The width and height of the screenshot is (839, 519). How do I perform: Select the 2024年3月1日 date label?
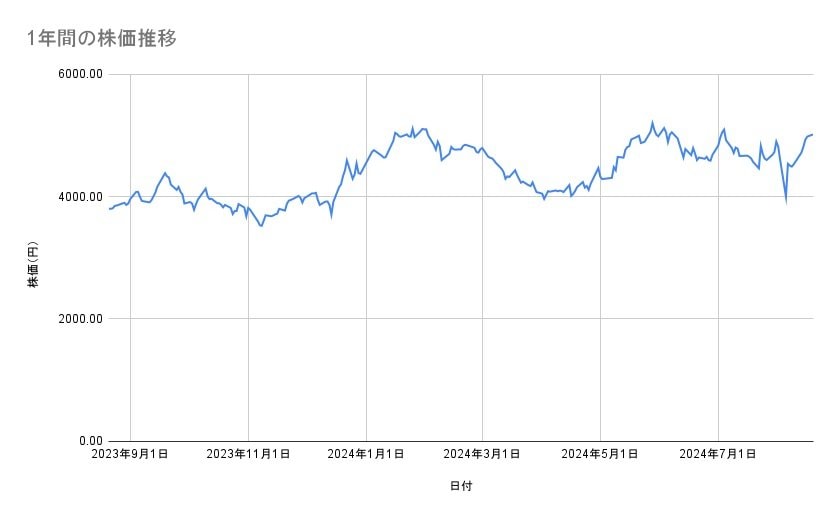(x=483, y=454)
